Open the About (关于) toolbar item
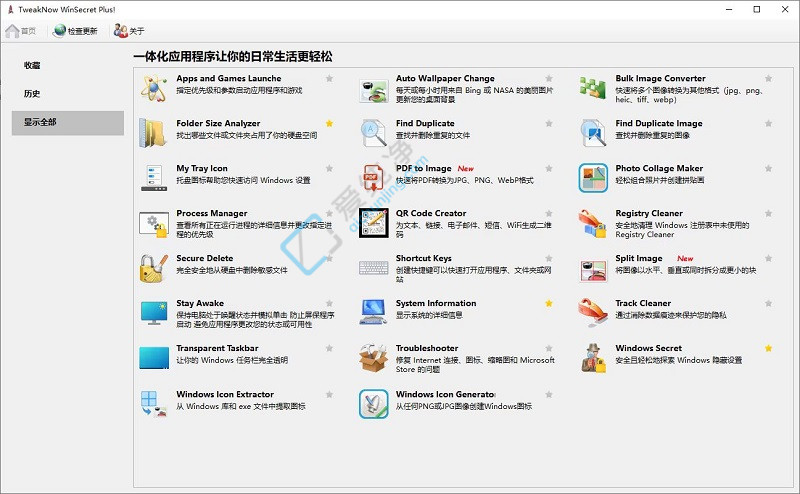The image size is (800, 494). click(x=129, y=31)
